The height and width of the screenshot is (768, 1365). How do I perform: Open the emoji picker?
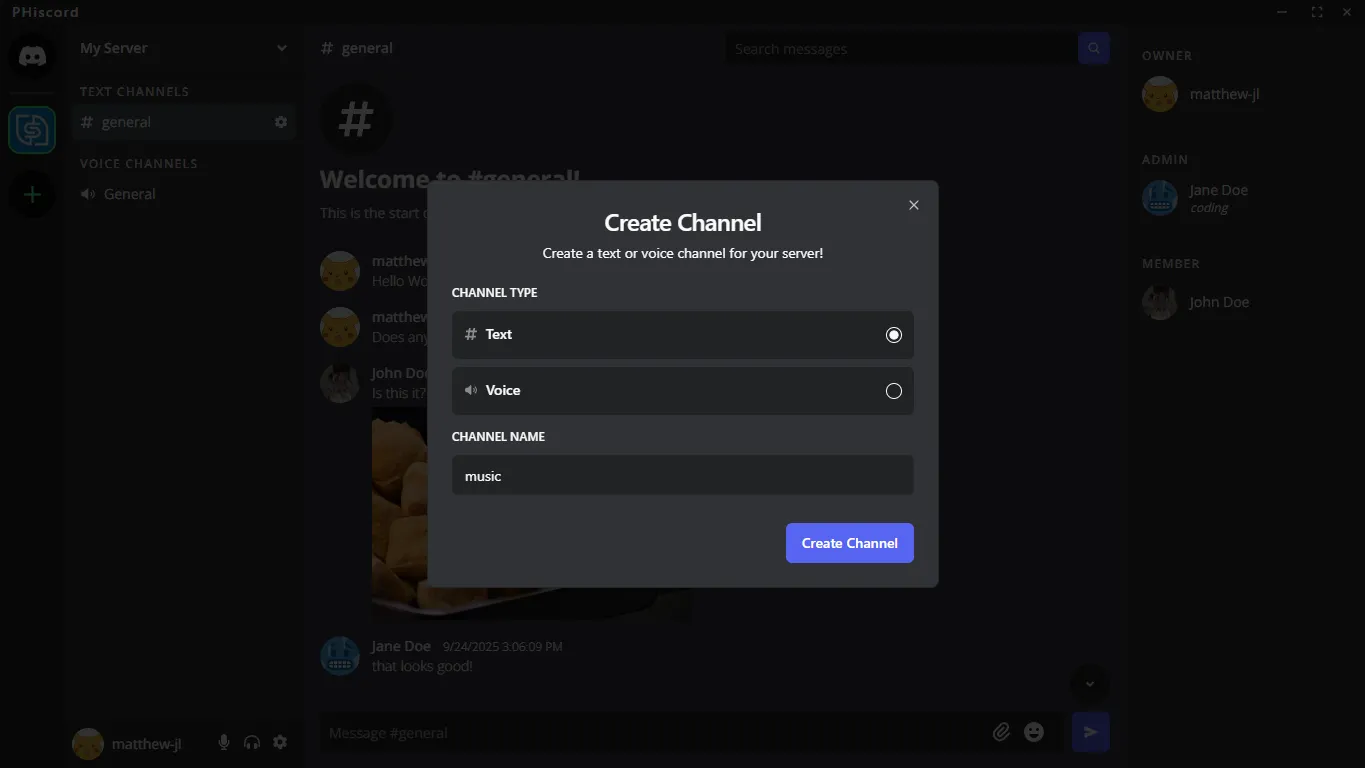pyautogui.click(x=1034, y=733)
